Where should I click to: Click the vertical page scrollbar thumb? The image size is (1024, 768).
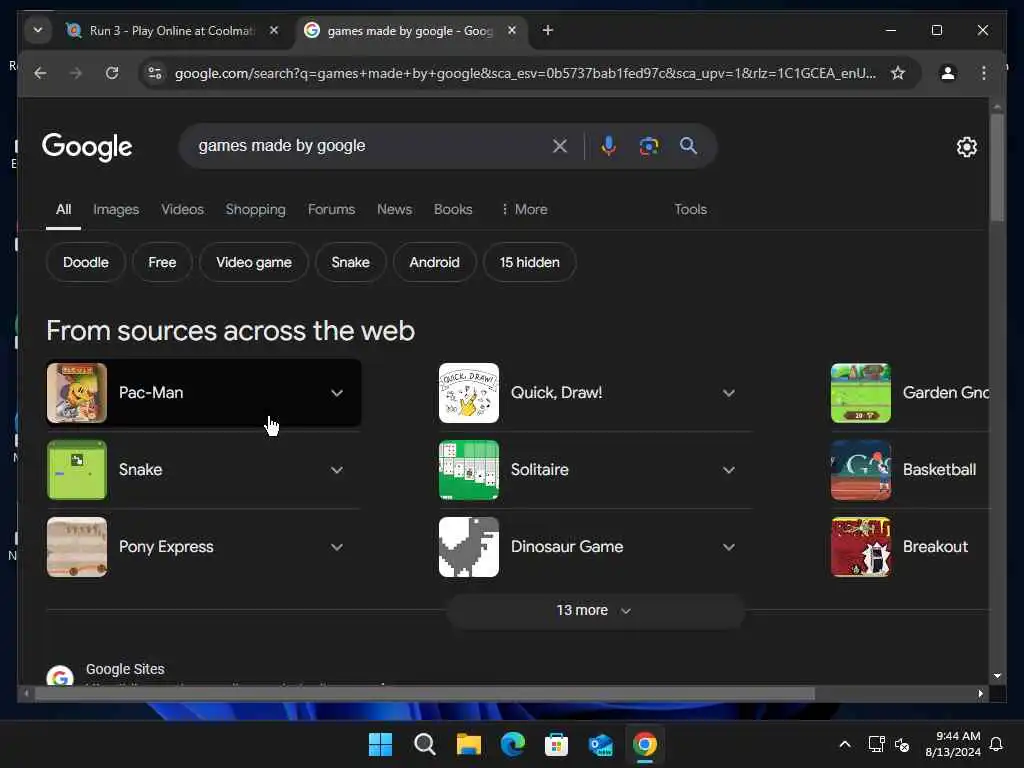(x=997, y=168)
